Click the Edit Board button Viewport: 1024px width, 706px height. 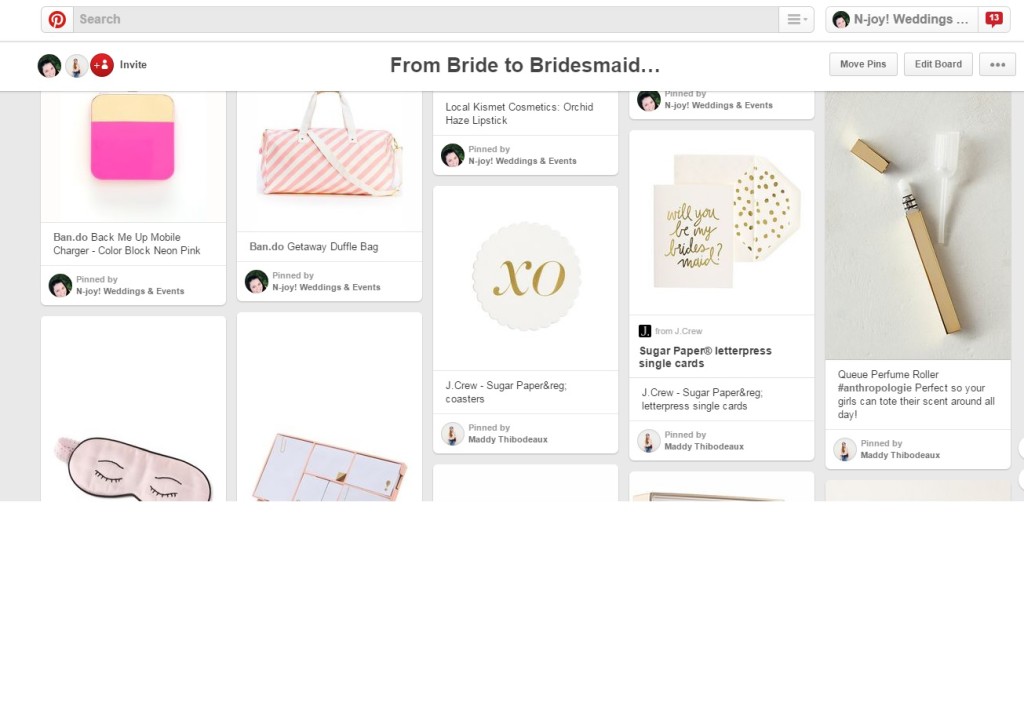pyautogui.click(x=938, y=64)
